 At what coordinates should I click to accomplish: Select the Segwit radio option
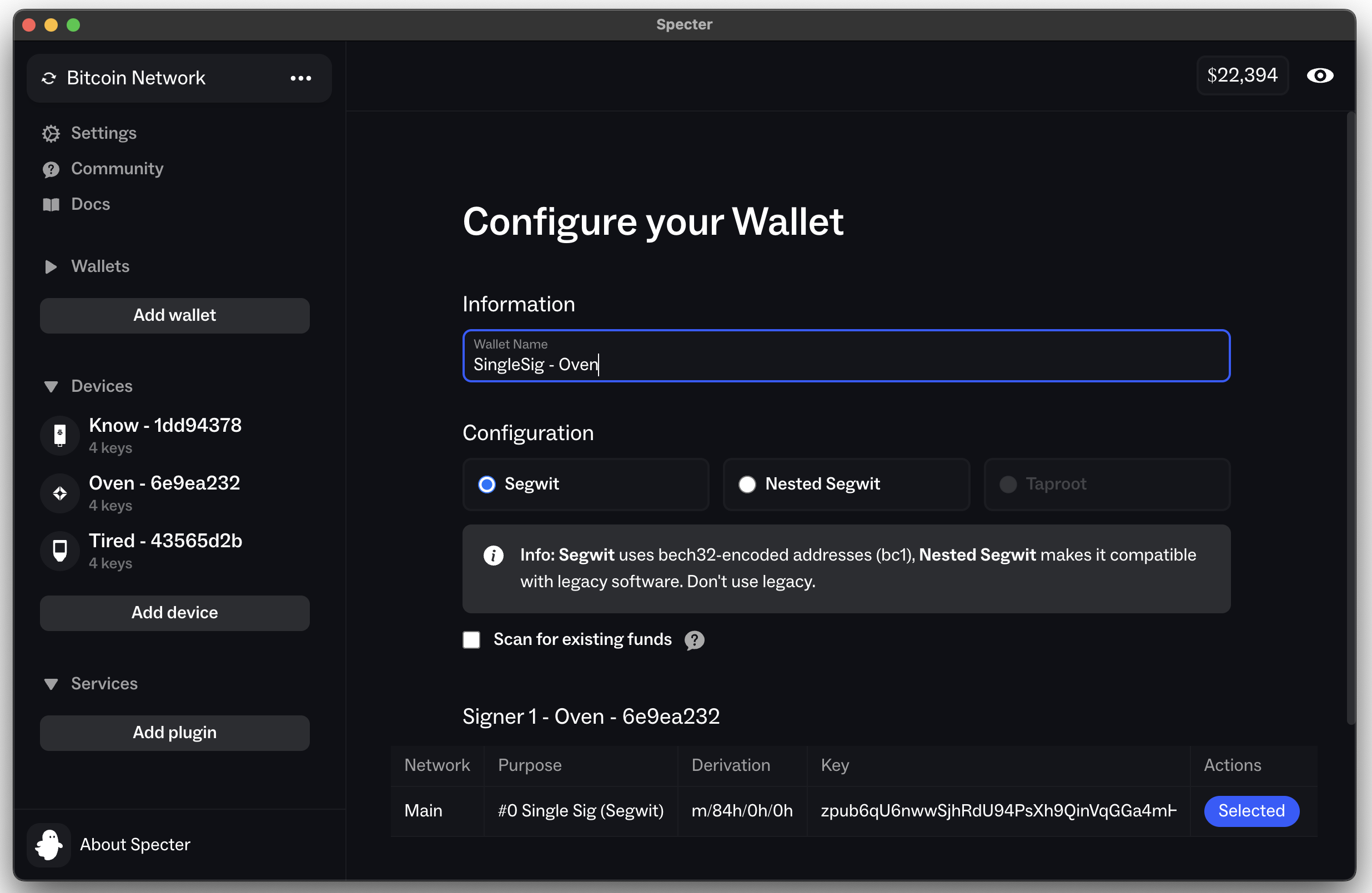(x=487, y=485)
